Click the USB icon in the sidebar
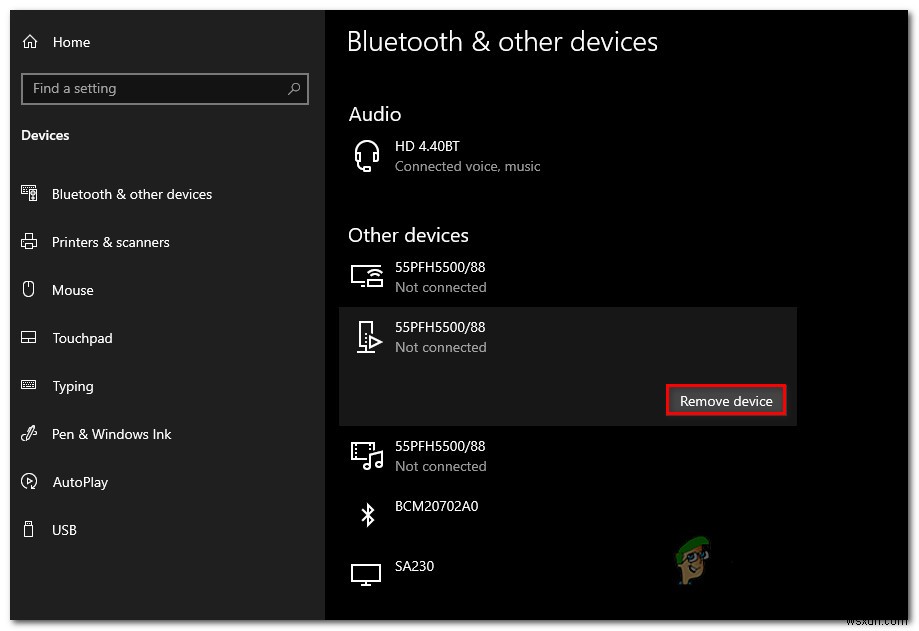919x631 pixels. click(x=28, y=530)
